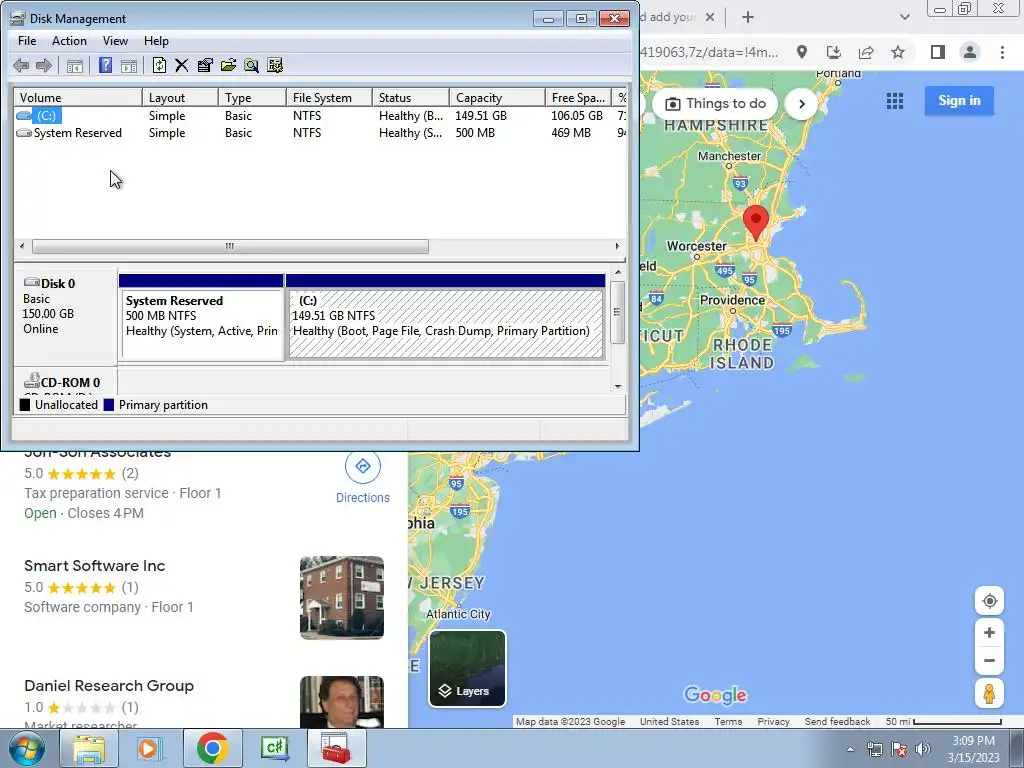Open the View menu
This screenshot has height=768, width=1024.
tap(115, 40)
